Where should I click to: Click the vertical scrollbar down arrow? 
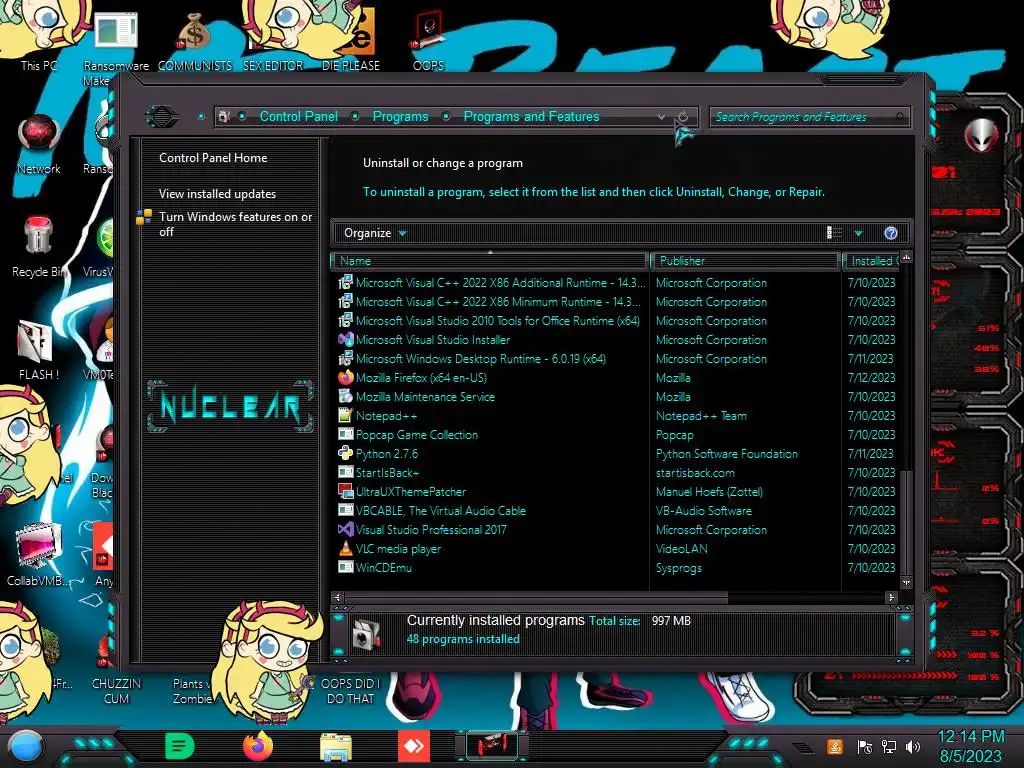[906, 582]
